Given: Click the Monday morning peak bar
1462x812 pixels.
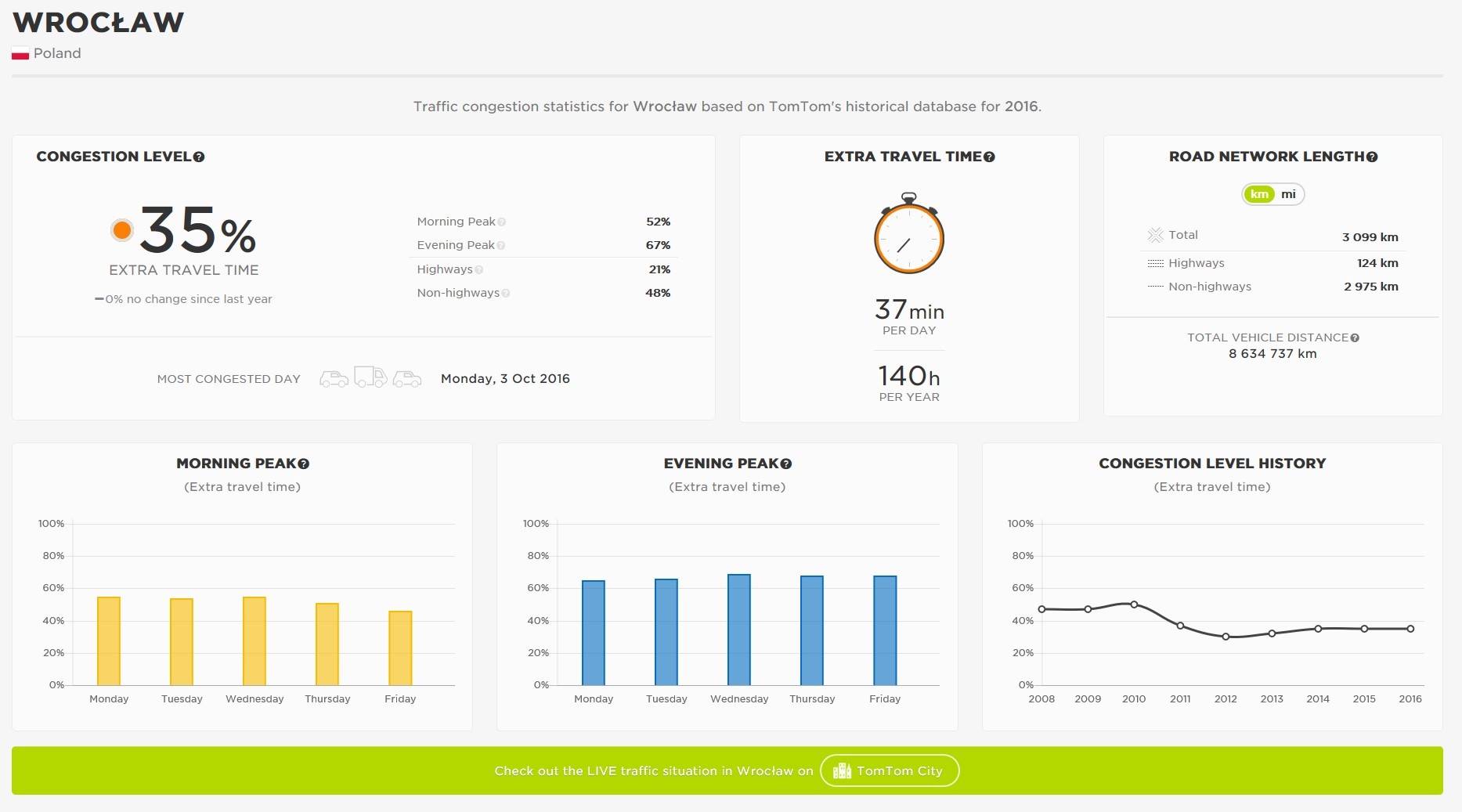Looking at the screenshot, I should 109,641.
